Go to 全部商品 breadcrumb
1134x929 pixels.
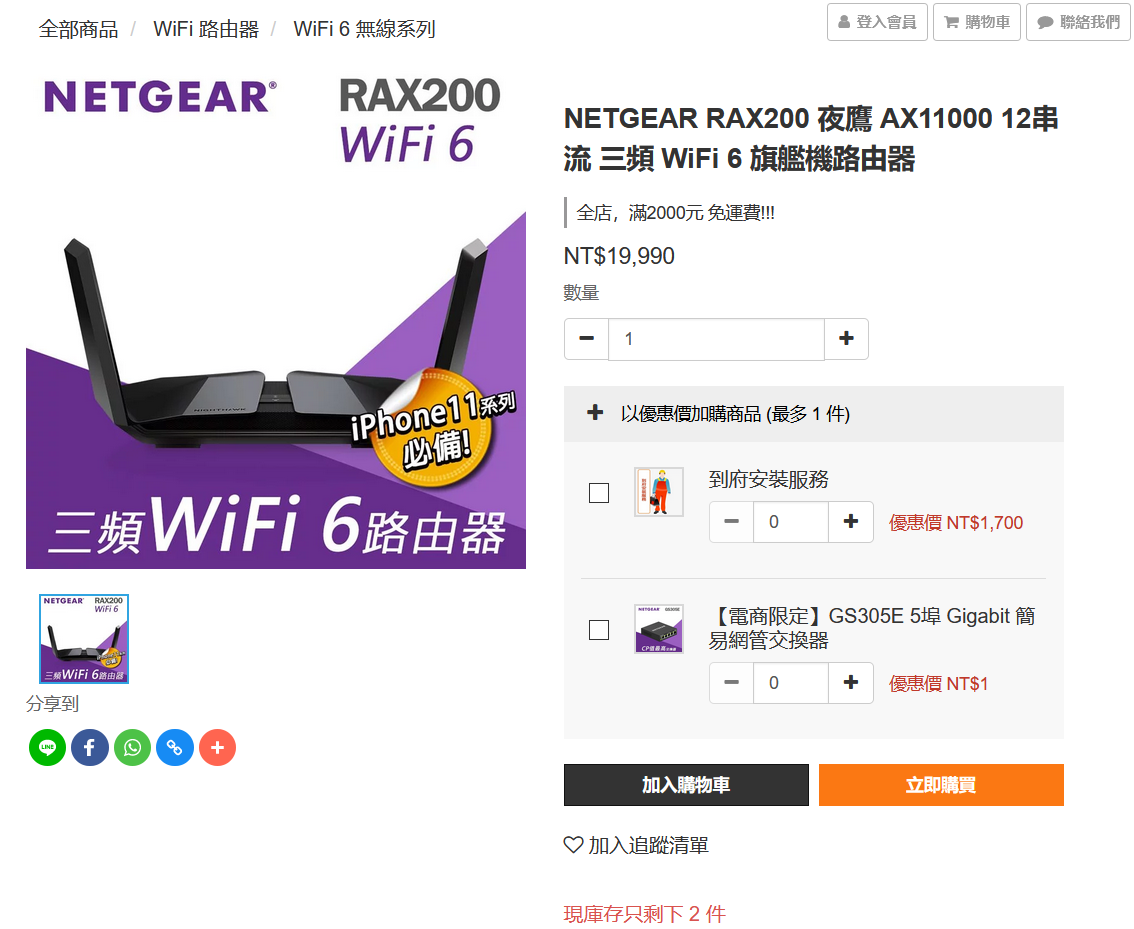pyautogui.click(x=78, y=29)
